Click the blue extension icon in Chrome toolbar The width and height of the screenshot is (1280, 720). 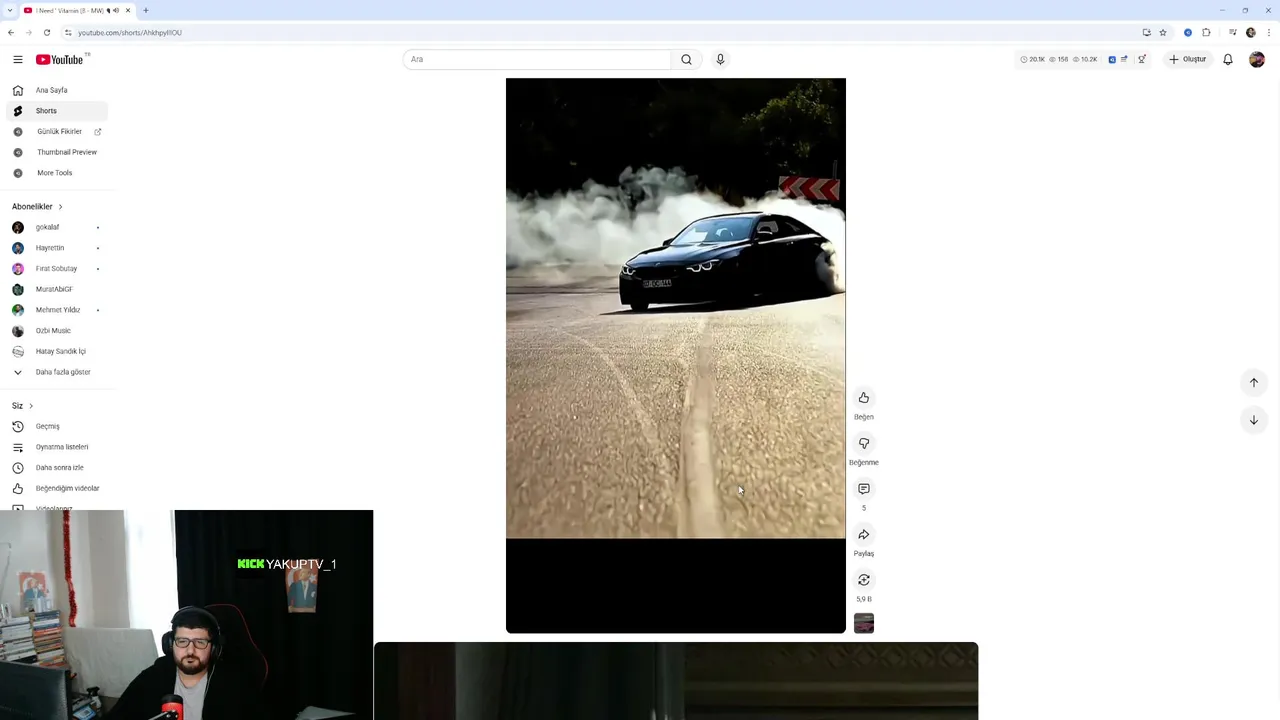1188,32
